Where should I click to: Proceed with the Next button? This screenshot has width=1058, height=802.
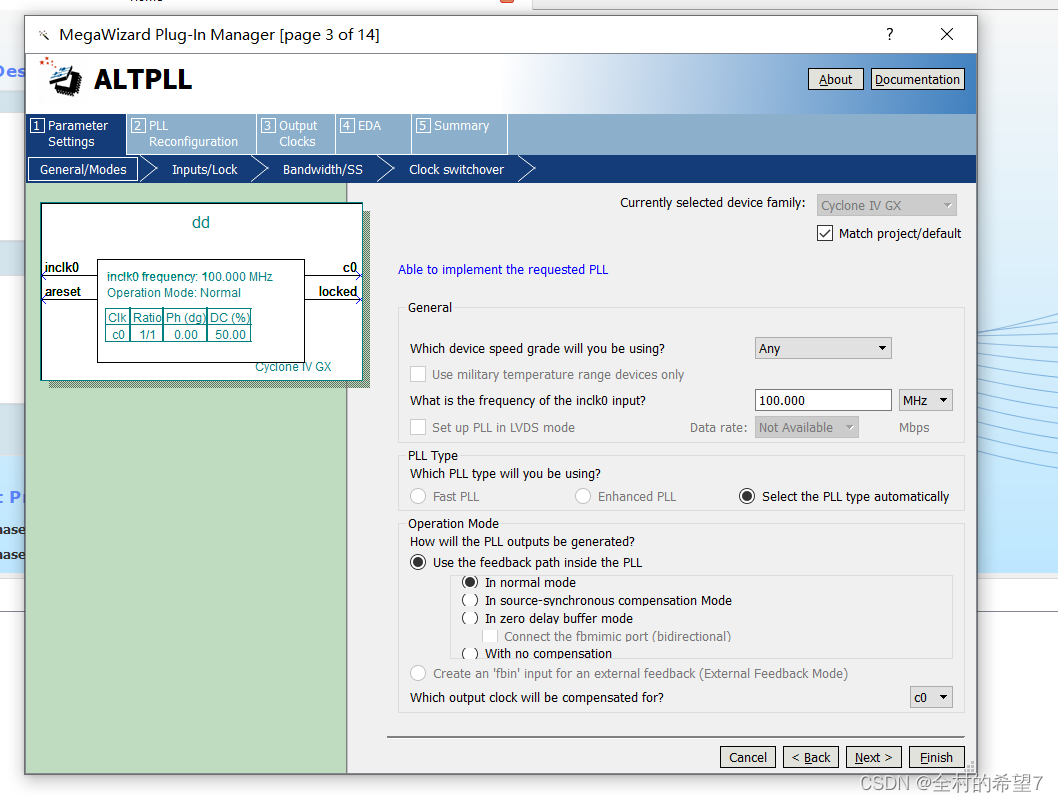tap(874, 757)
